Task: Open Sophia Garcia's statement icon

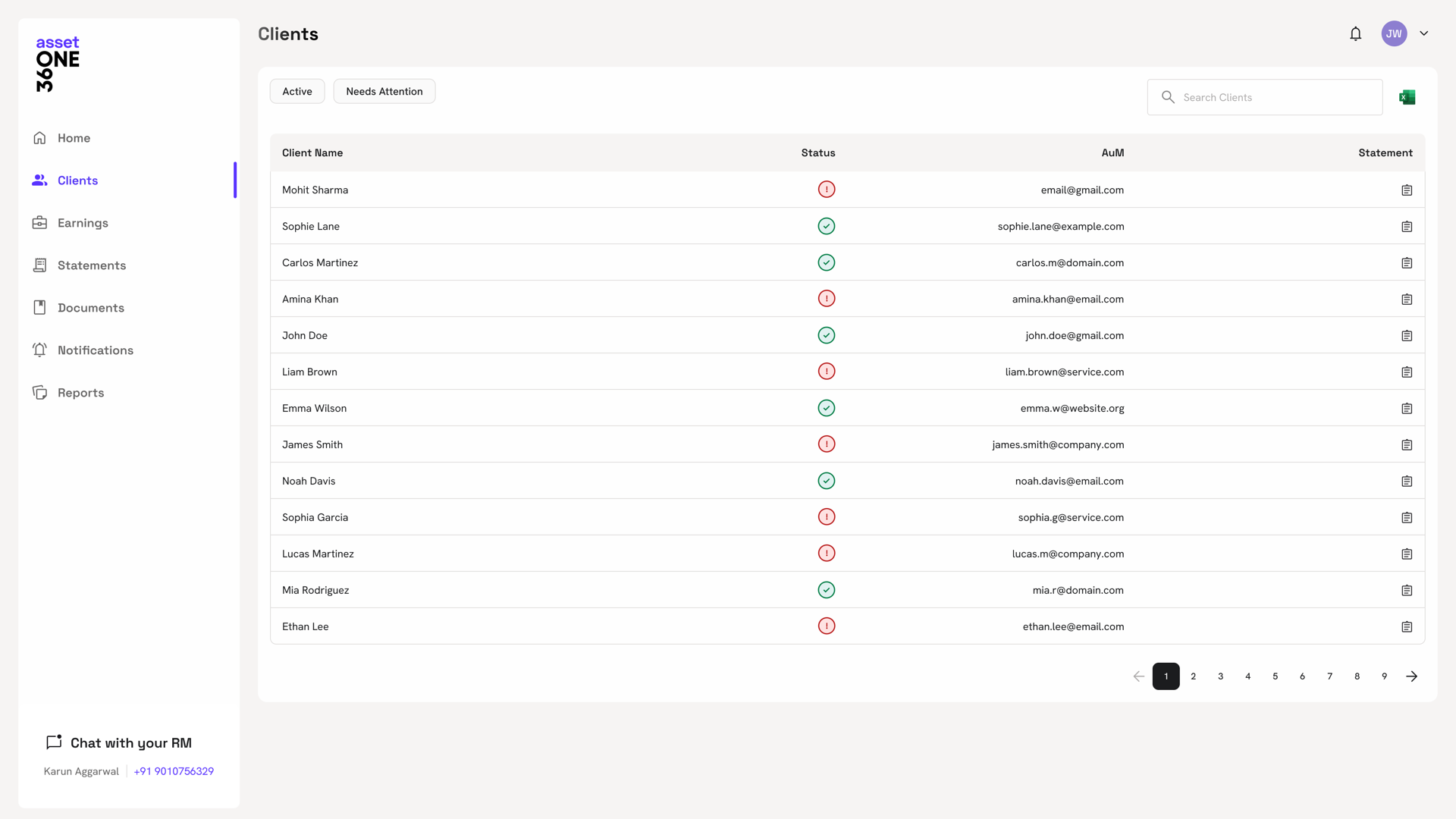Action: tap(1407, 517)
